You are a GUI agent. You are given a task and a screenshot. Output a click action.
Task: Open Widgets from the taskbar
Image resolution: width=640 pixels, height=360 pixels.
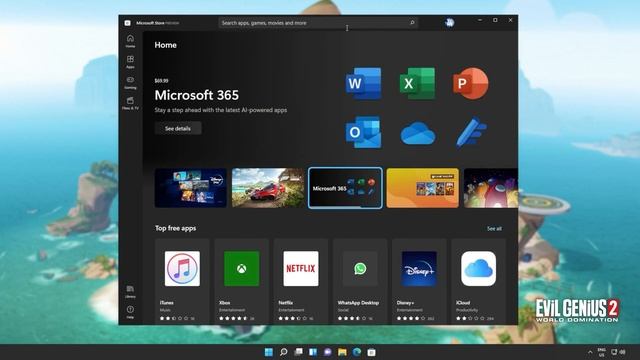313,352
